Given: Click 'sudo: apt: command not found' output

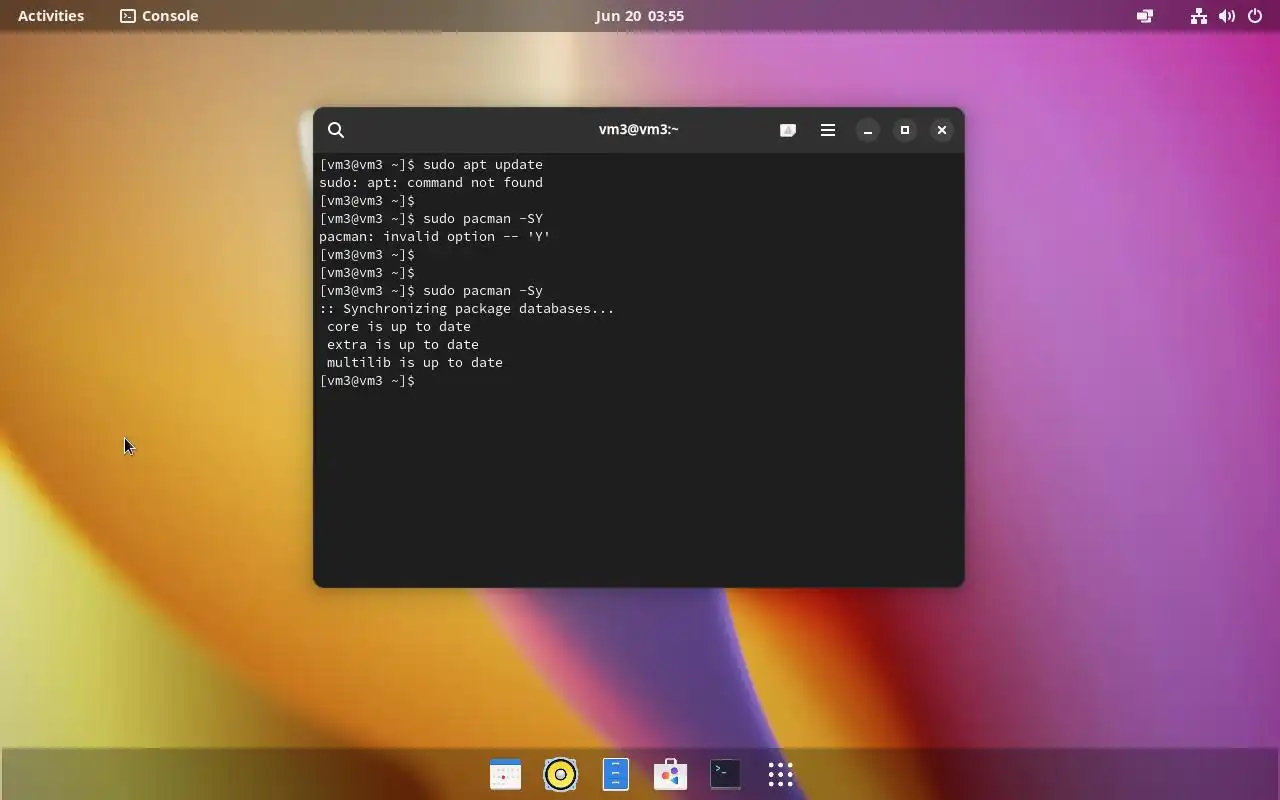Looking at the screenshot, I should pos(431,183).
